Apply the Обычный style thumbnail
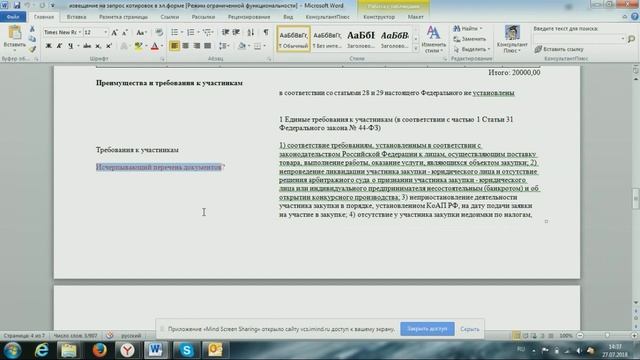This screenshot has width=640, height=360. (293, 39)
